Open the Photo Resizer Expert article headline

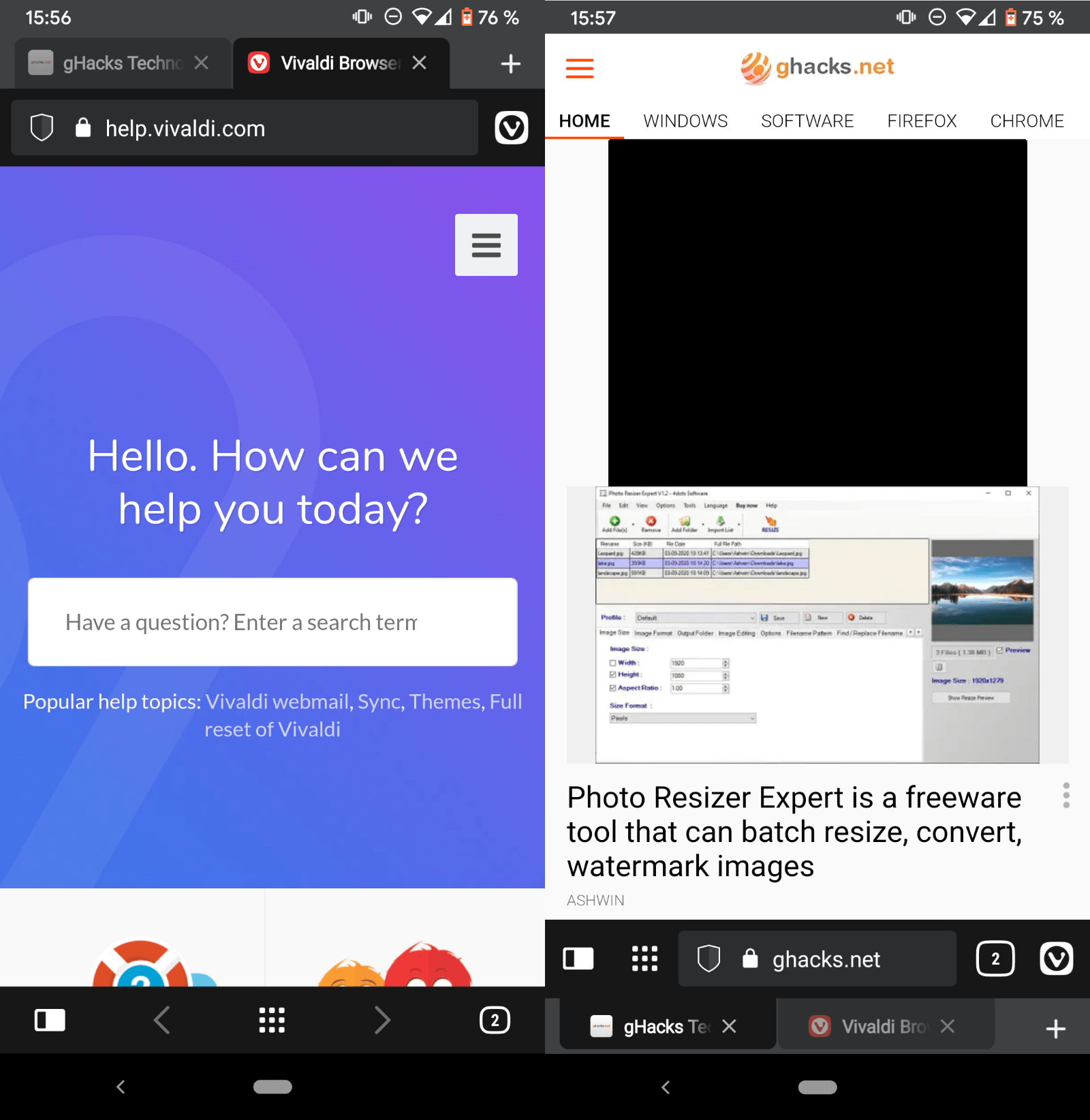[794, 832]
